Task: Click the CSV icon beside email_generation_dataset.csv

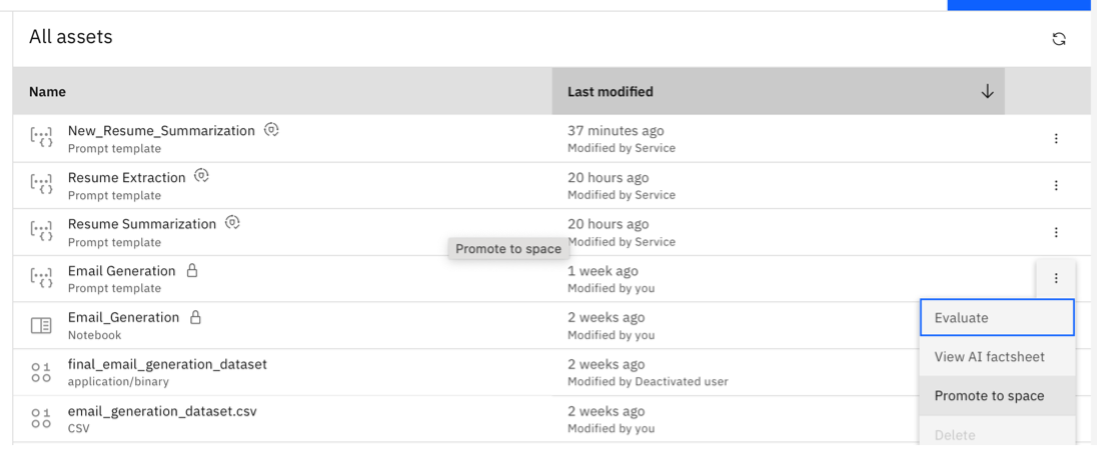Action: [41, 419]
